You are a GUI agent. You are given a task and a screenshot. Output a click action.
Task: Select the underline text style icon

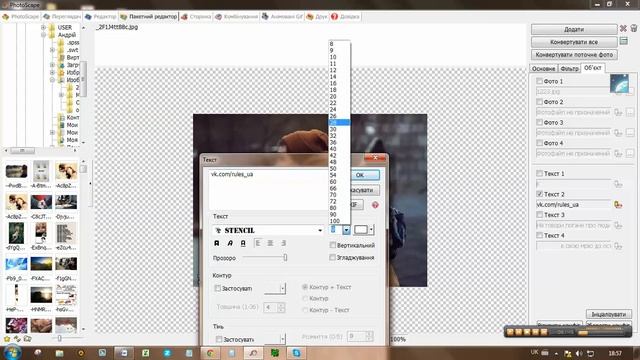click(243, 243)
